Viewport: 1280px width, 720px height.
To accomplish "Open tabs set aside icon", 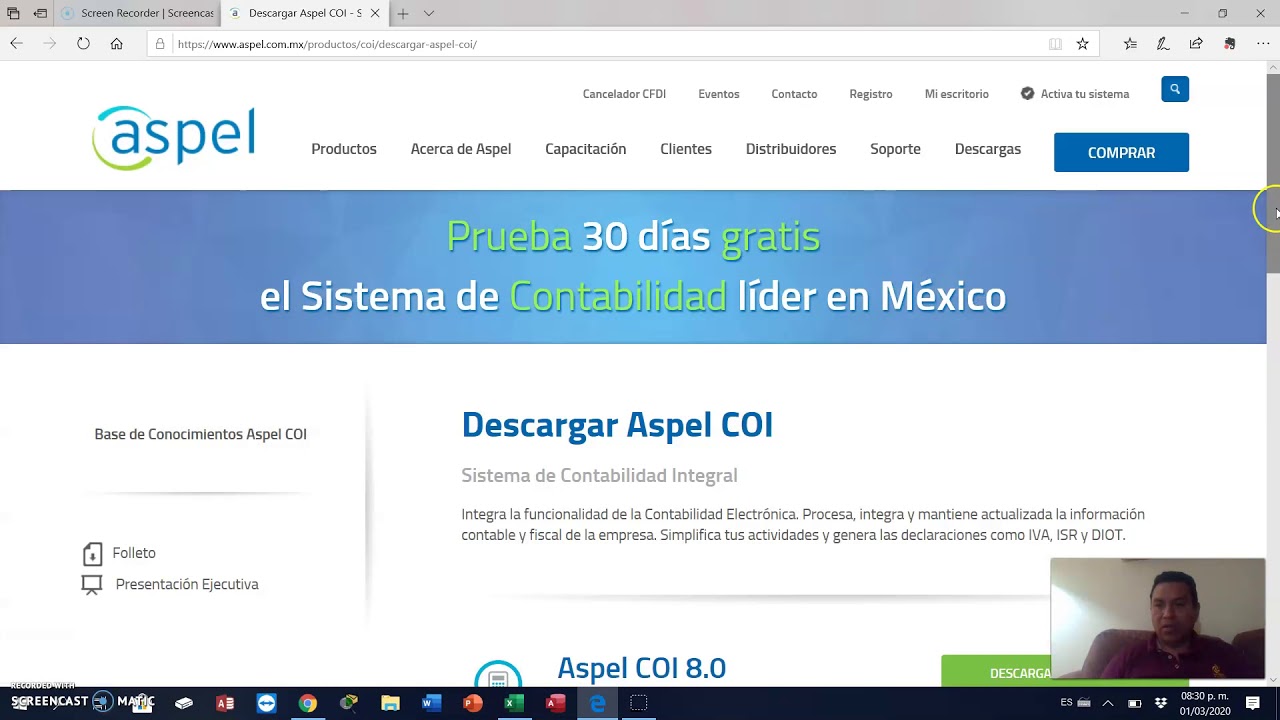I will point(13,13).
